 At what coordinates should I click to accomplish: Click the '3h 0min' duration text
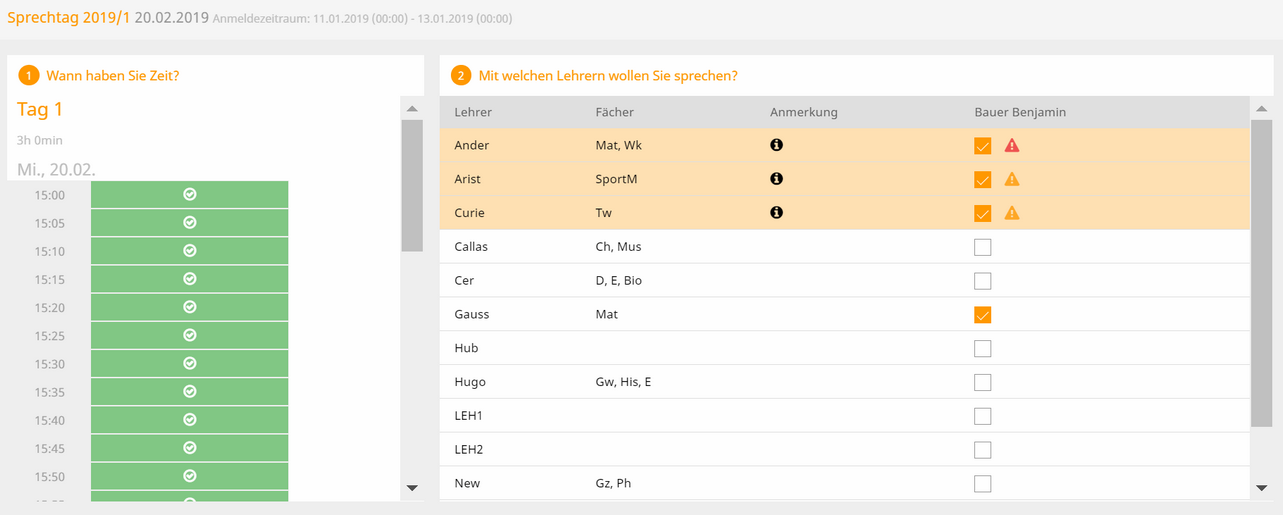tap(40, 141)
